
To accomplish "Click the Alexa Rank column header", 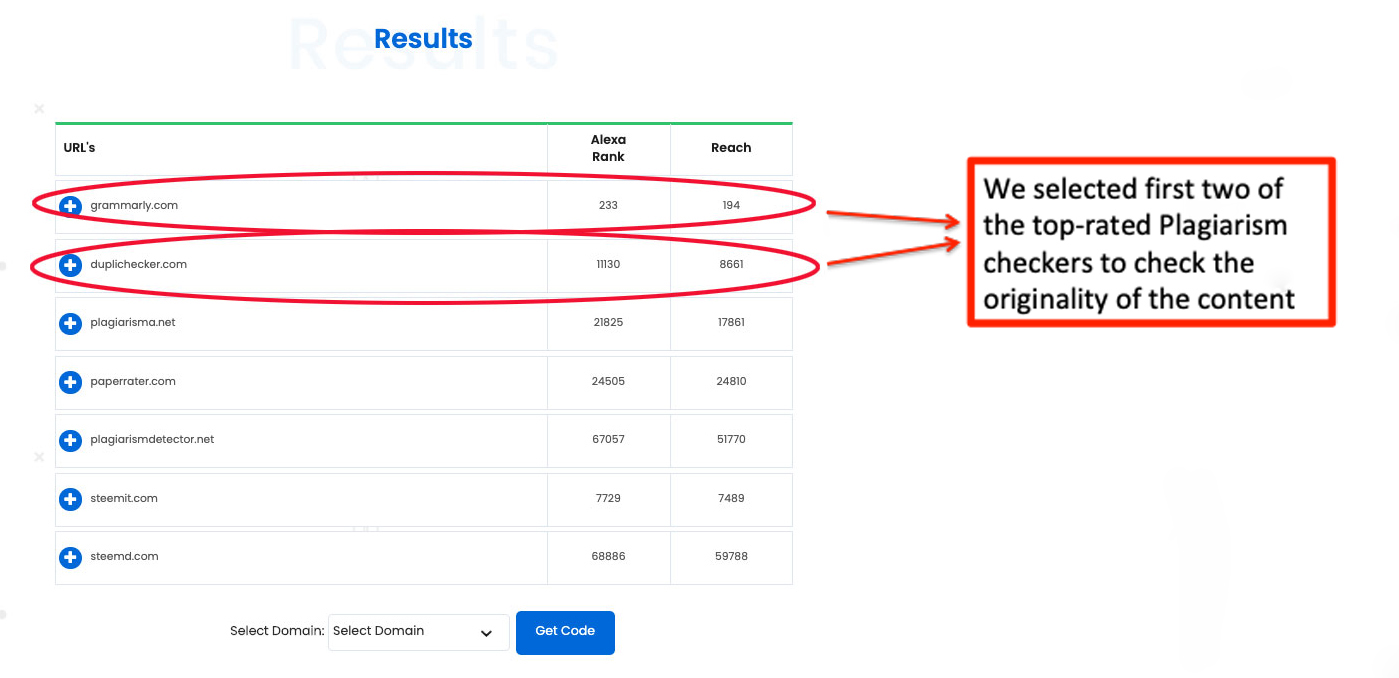I will pyautogui.click(x=608, y=148).
